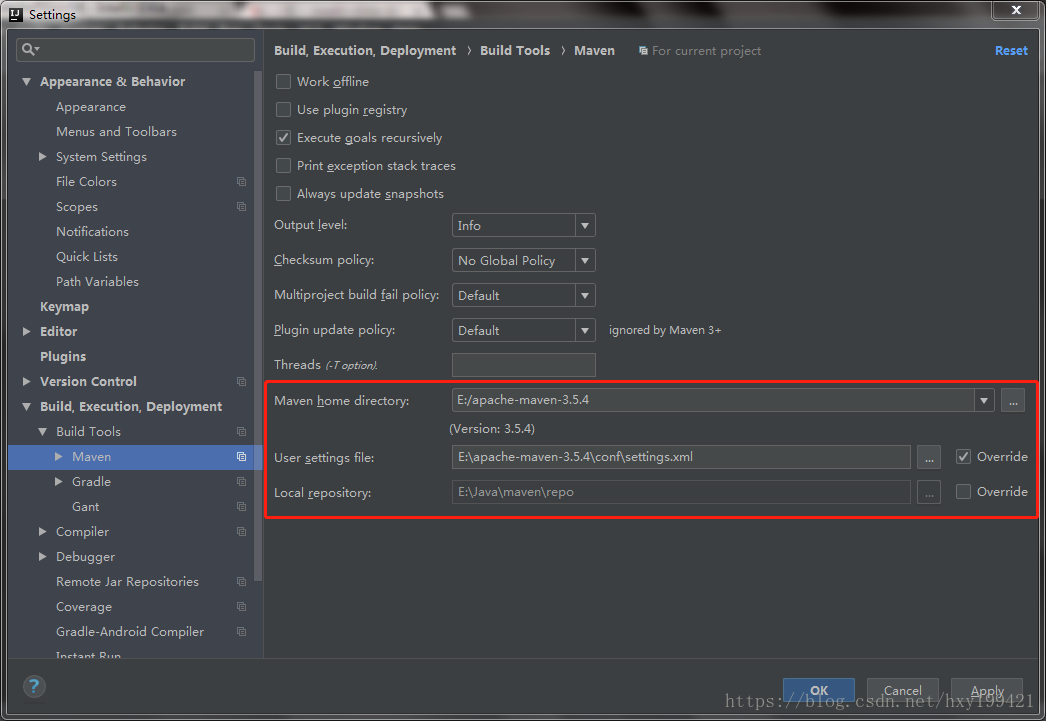Collapse the Build Tools node

[x=43, y=432]
